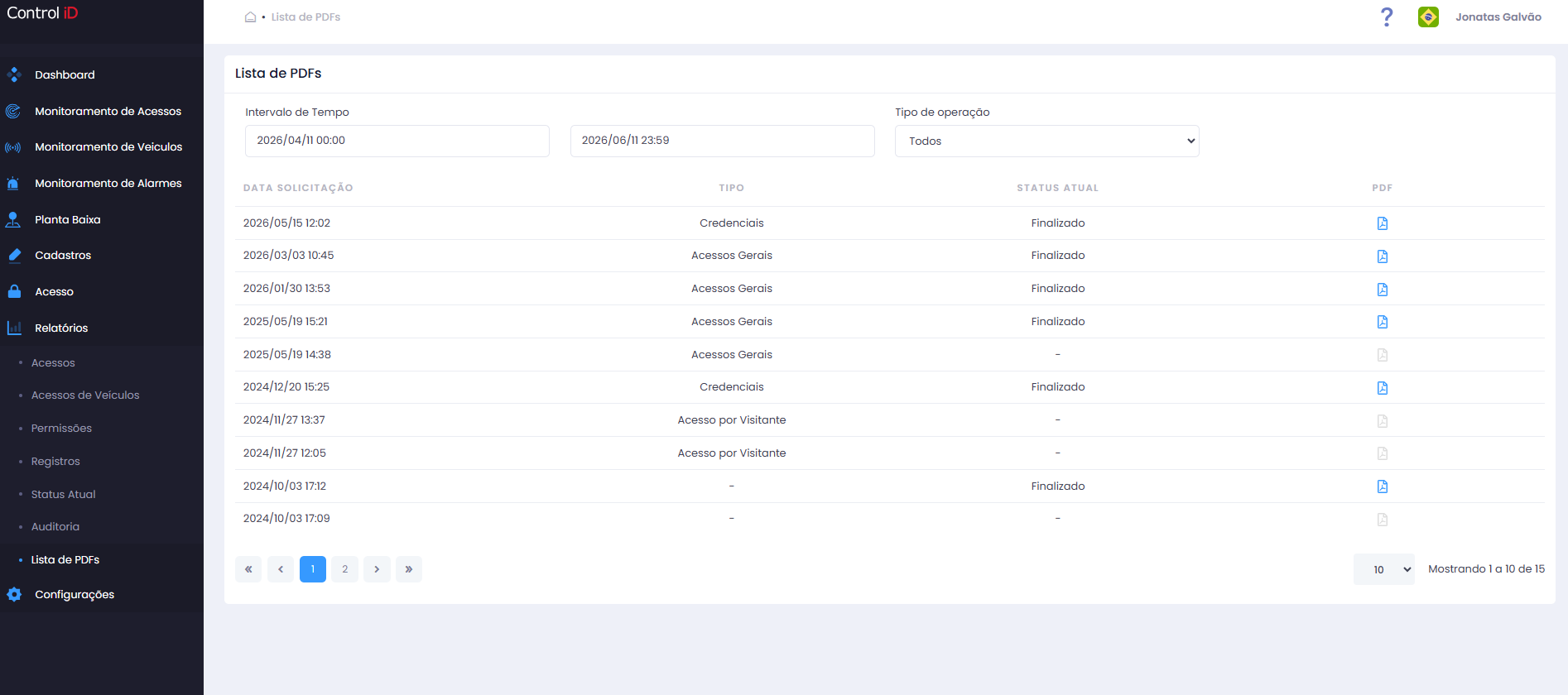Image resolution: width=1568 pixels, height=695 pixels.
Task: Edit end date field 2026/06/11 23:59
Action: [x=722, y=141]
